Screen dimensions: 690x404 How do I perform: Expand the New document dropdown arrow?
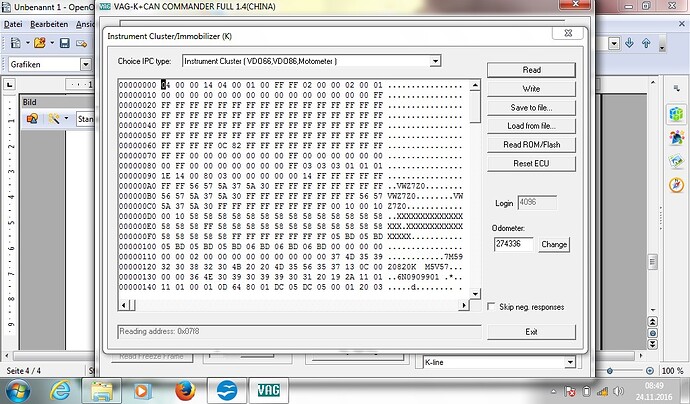27,43
